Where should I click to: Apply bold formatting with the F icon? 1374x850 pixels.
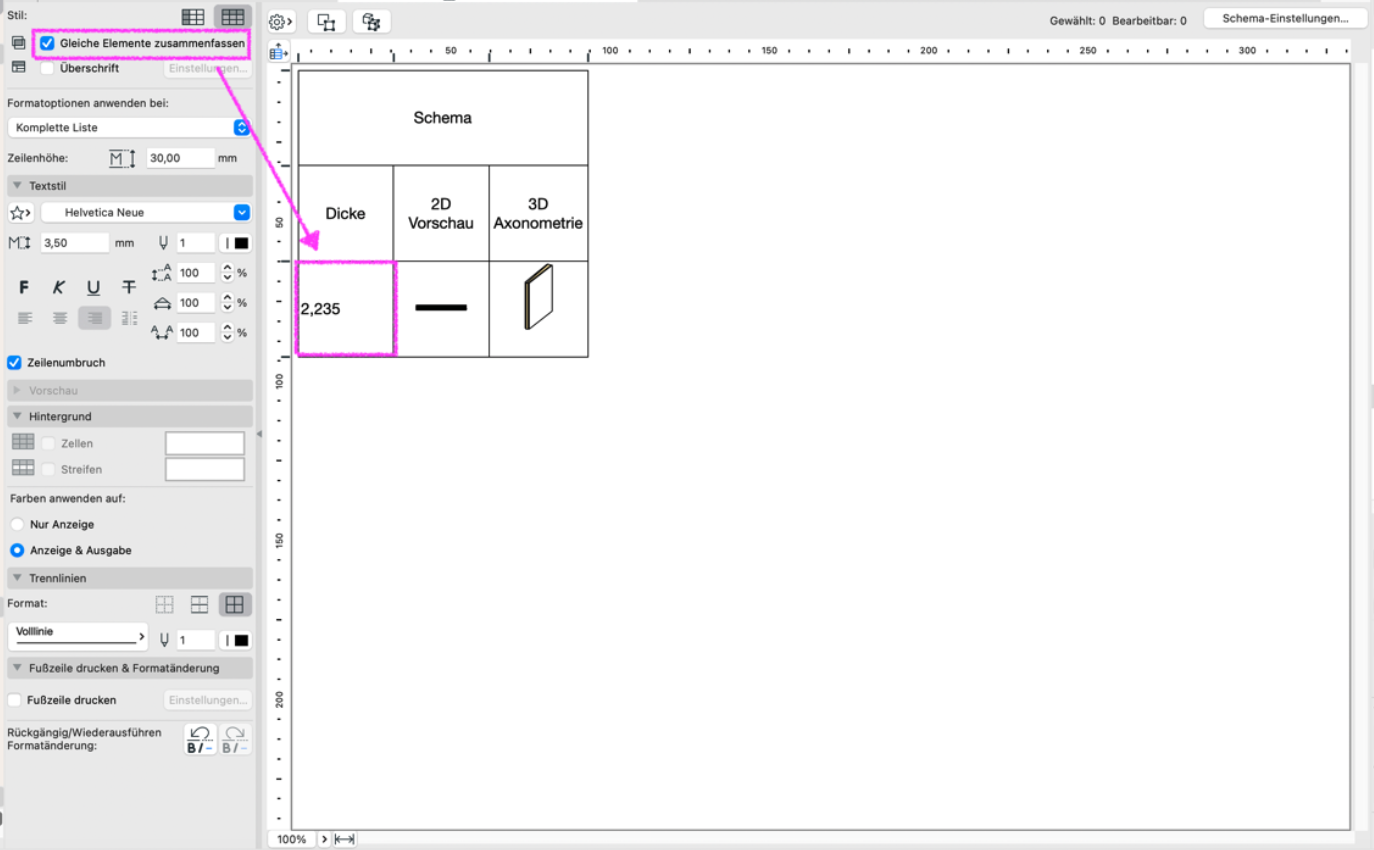[x=25, y=288]
